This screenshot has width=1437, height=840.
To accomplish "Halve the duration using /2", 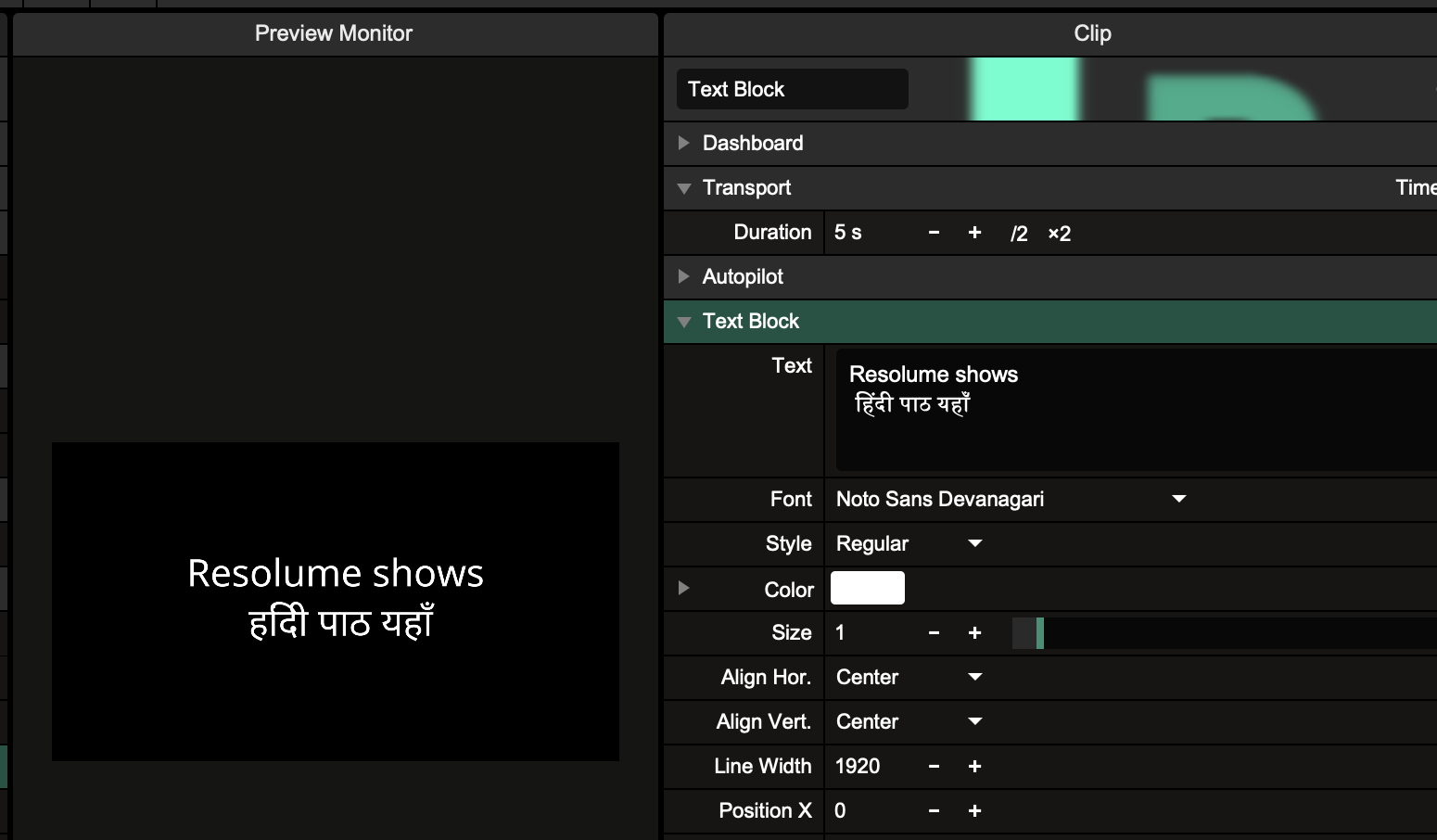I will tap(1018, 234).
